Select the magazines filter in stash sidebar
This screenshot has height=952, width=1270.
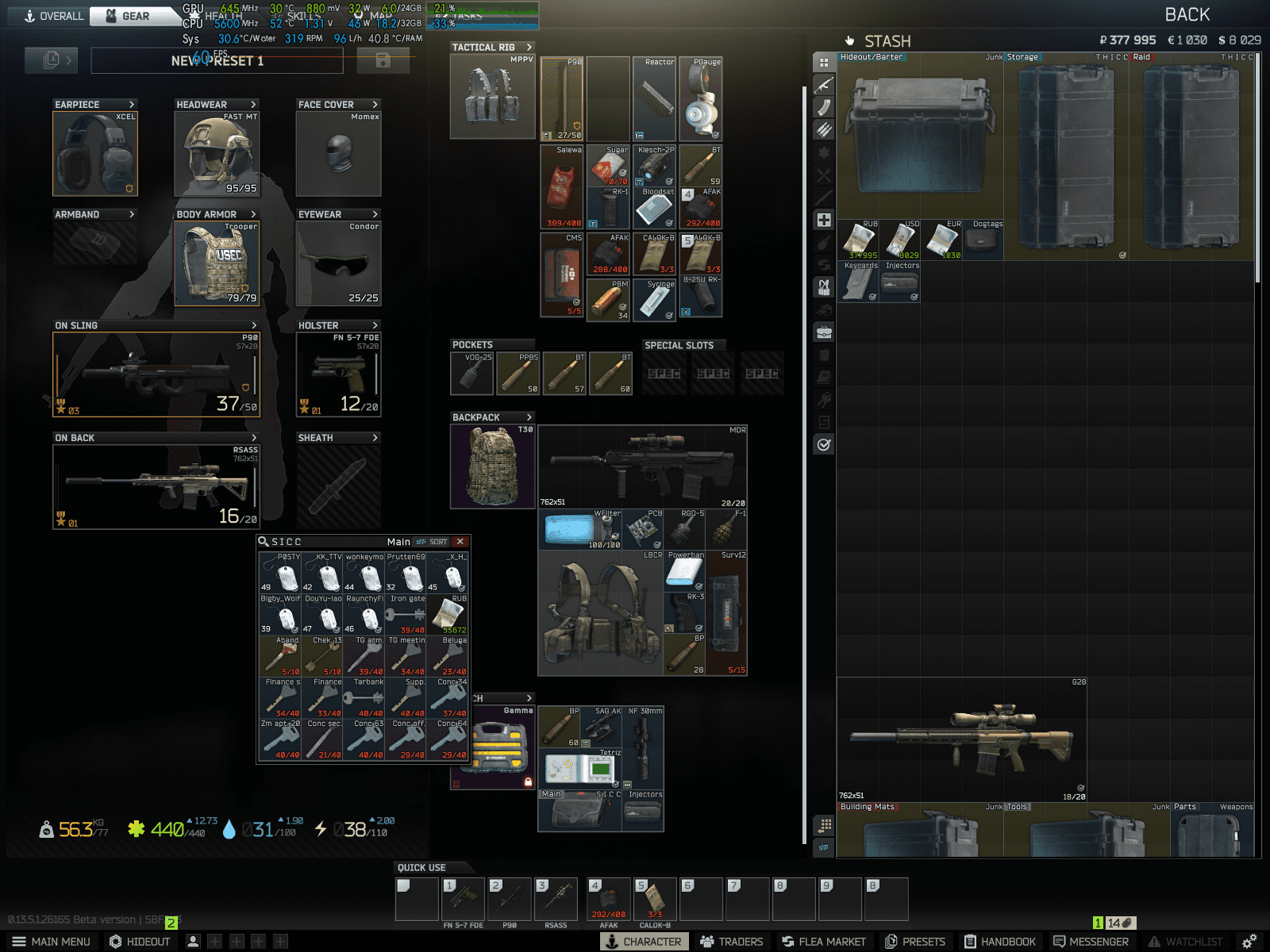point(824,106)
